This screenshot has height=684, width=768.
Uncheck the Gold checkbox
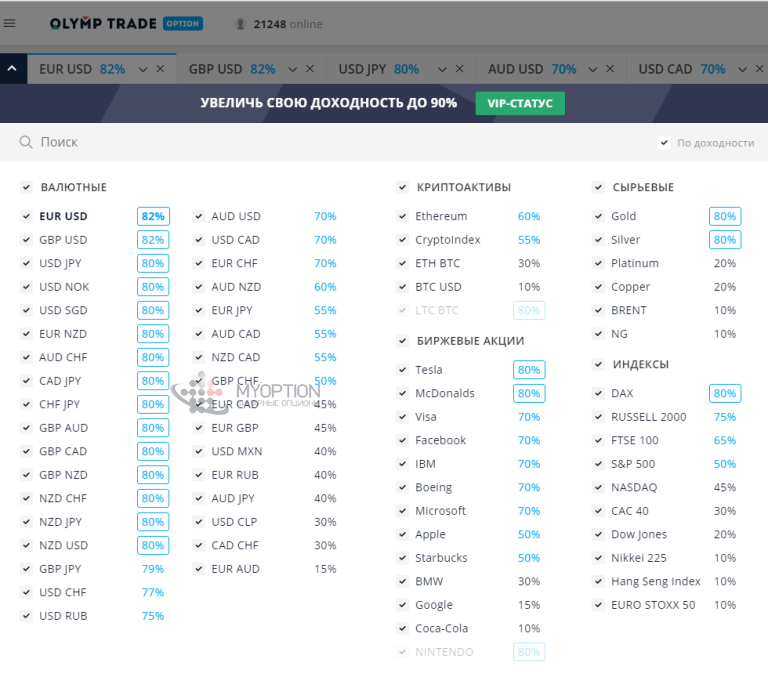coord(599,216)
